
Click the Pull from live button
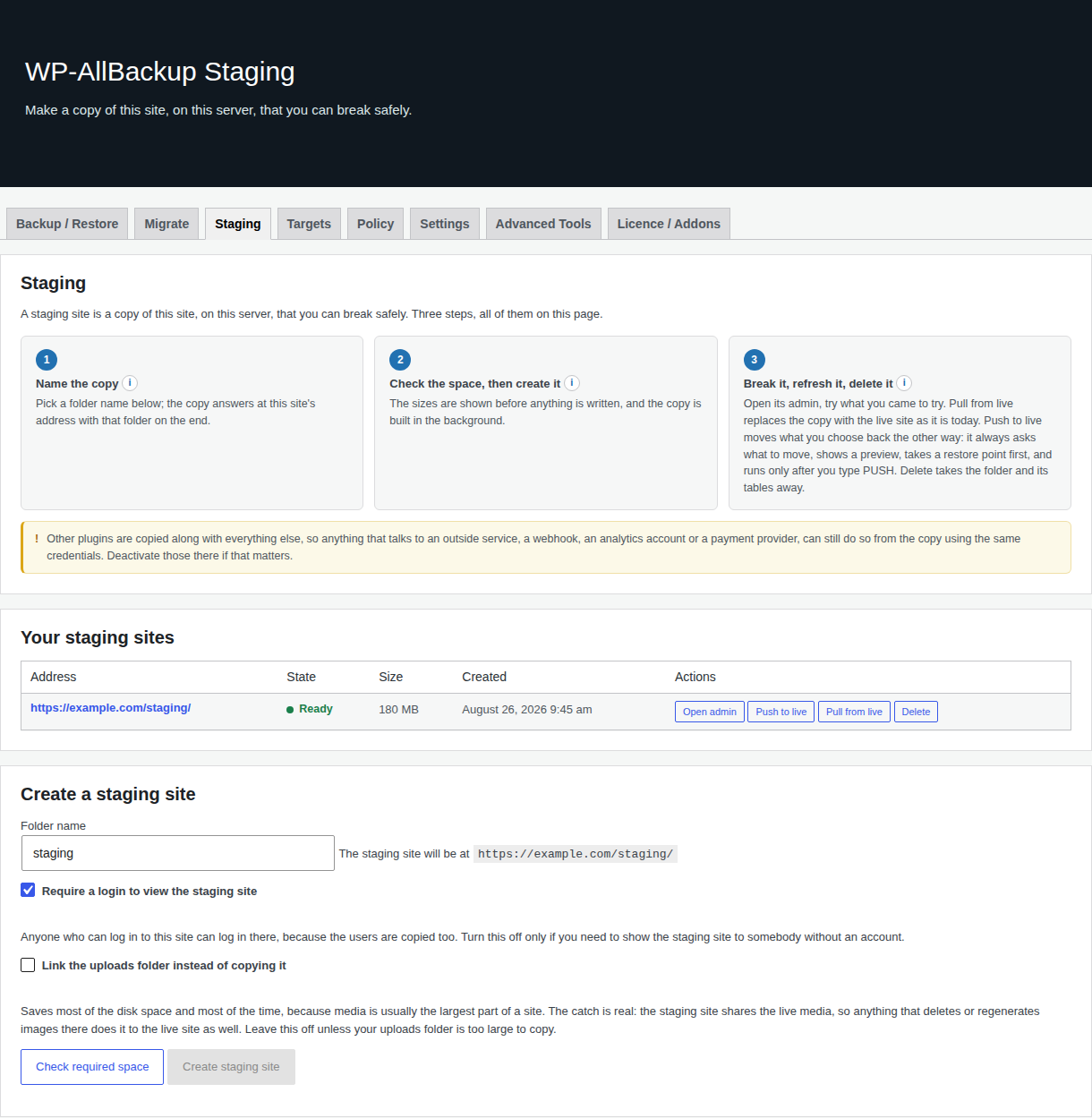(854, 712)
